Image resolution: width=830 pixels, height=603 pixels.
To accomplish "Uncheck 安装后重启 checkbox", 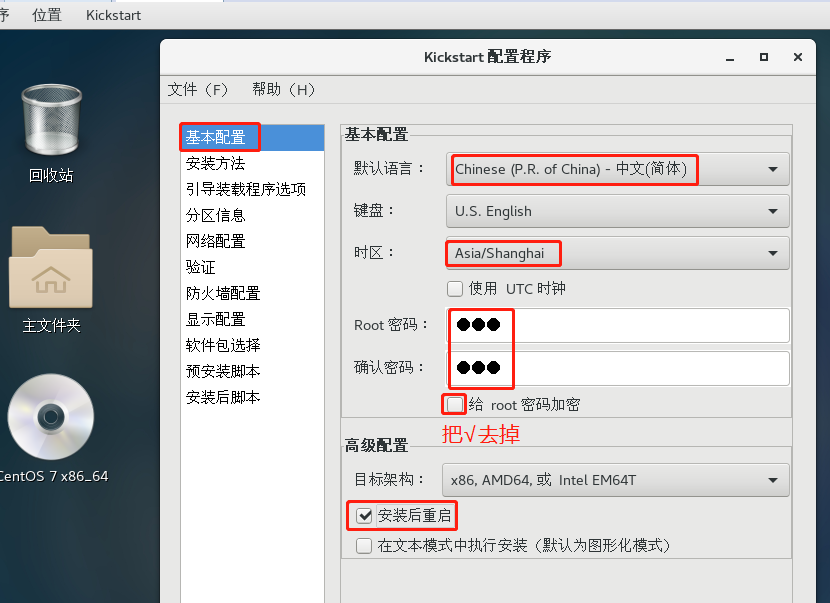I will 364,515.
